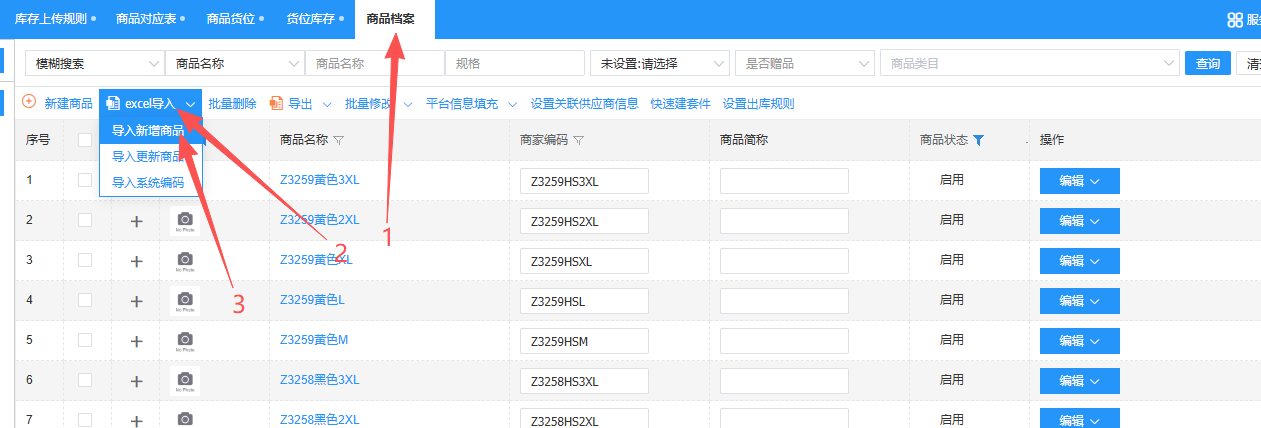Check the checkbox for row 3
The height and width of the screenshot is (428, 1261).
tap(85, 260)
